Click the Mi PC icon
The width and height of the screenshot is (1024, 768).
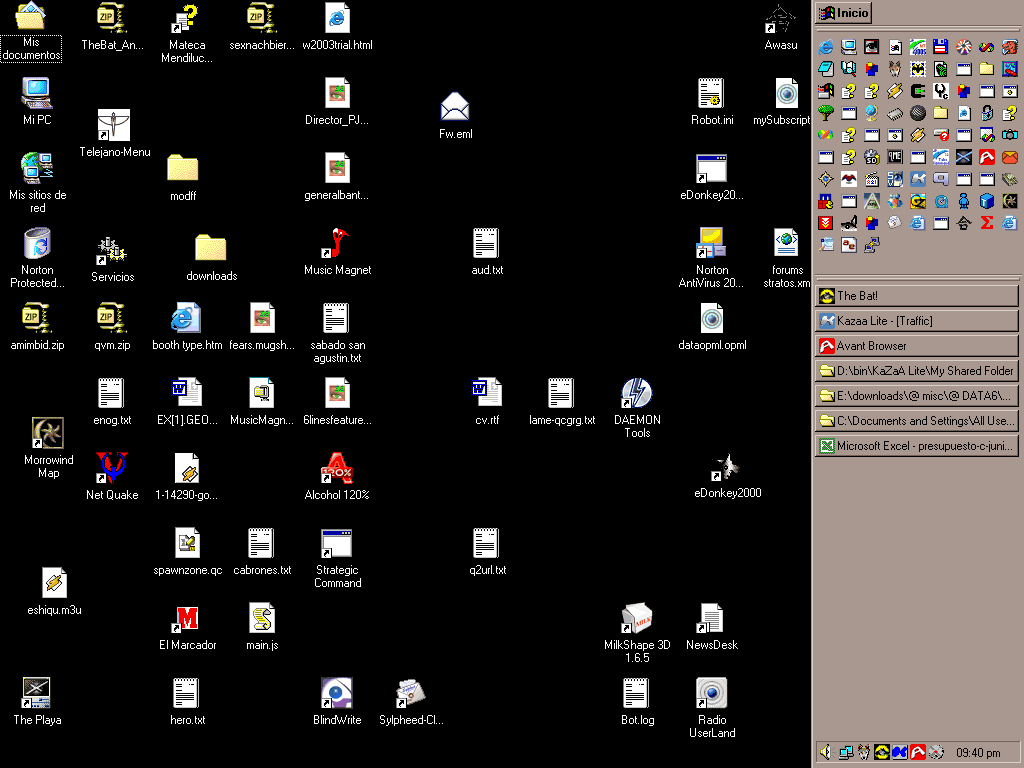point(37,94)
